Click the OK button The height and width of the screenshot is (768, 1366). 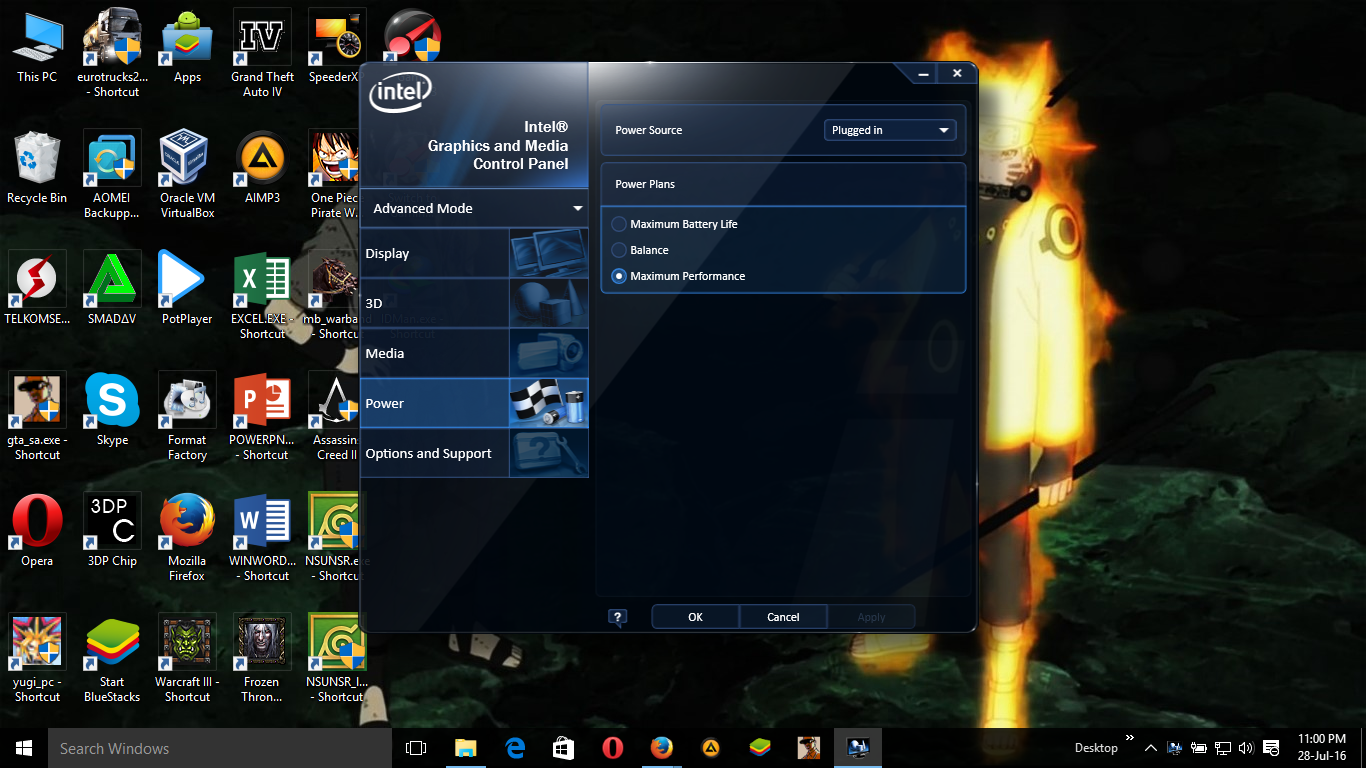pos(695,617)
